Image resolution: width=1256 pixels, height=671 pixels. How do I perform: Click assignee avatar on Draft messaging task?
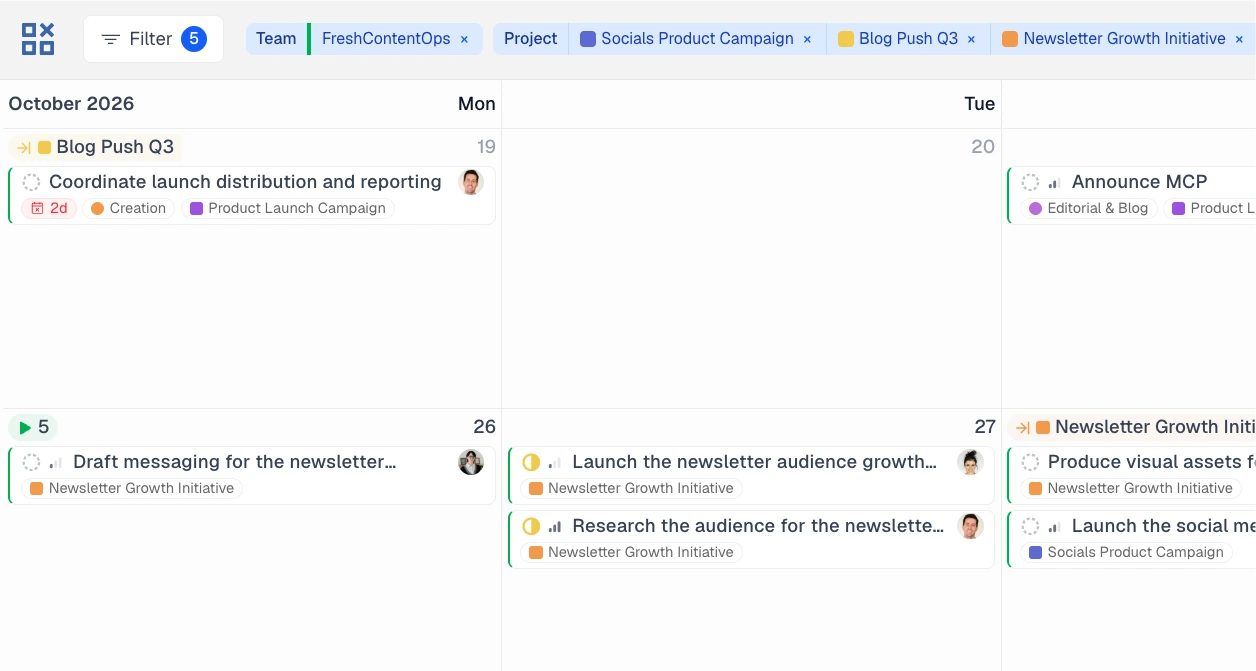coord(471,462)
